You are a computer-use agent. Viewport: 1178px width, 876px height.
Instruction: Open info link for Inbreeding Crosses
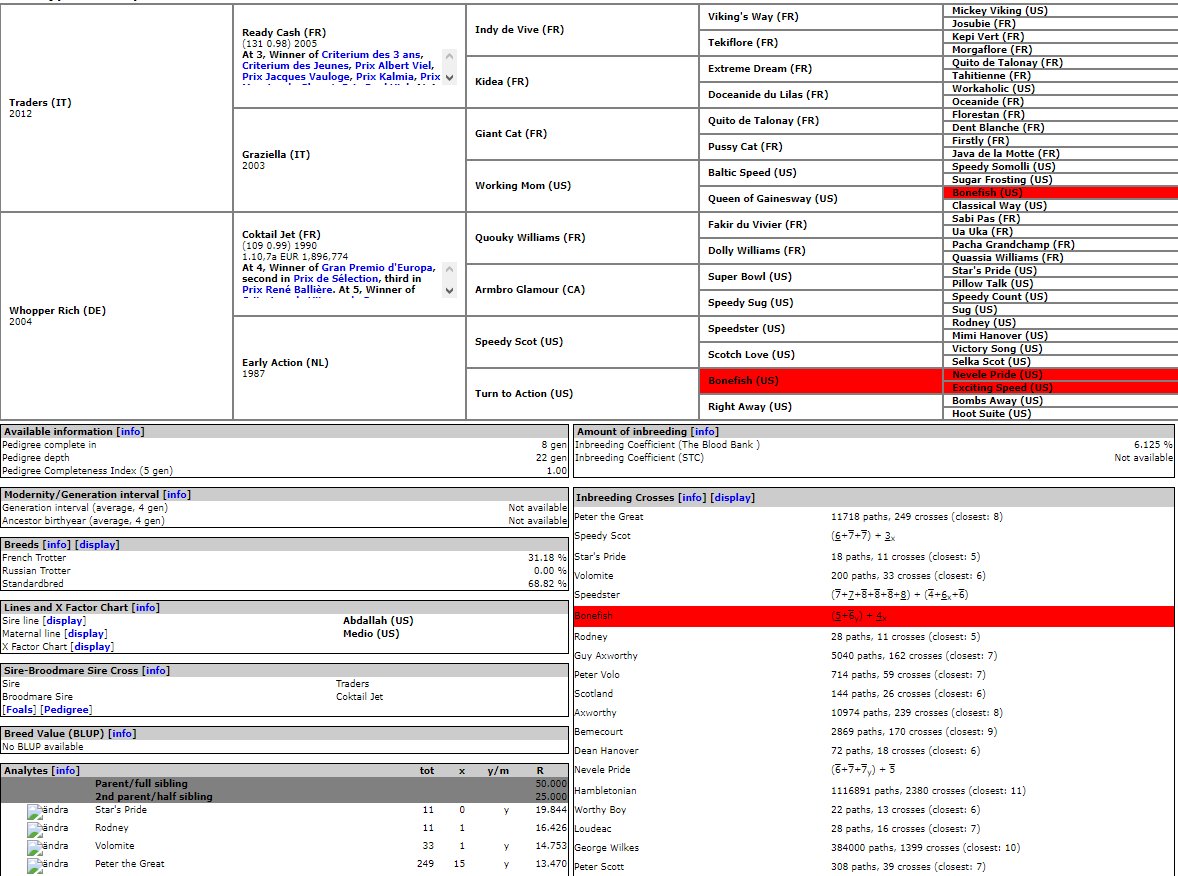pos(692,497)
